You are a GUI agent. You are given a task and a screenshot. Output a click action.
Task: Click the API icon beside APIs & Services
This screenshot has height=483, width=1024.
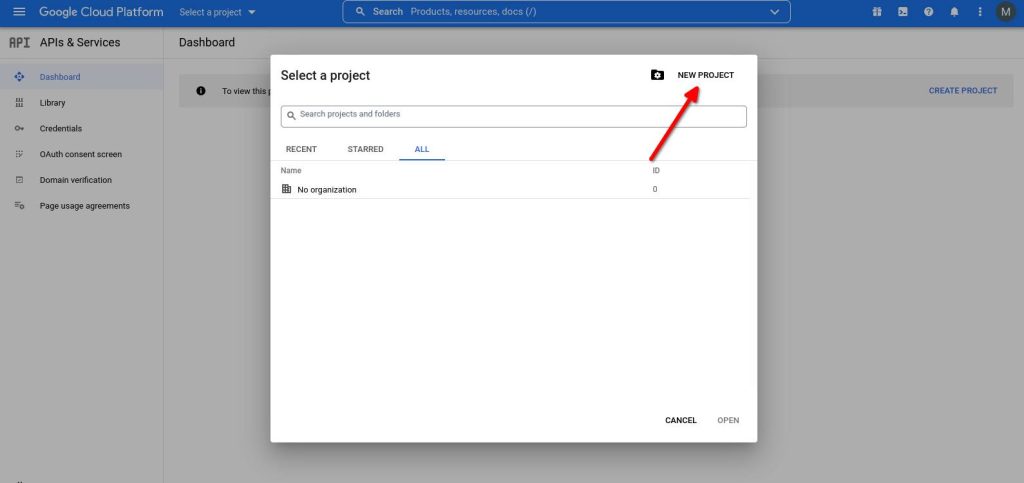pyautogui.click(x=19, y=42)
